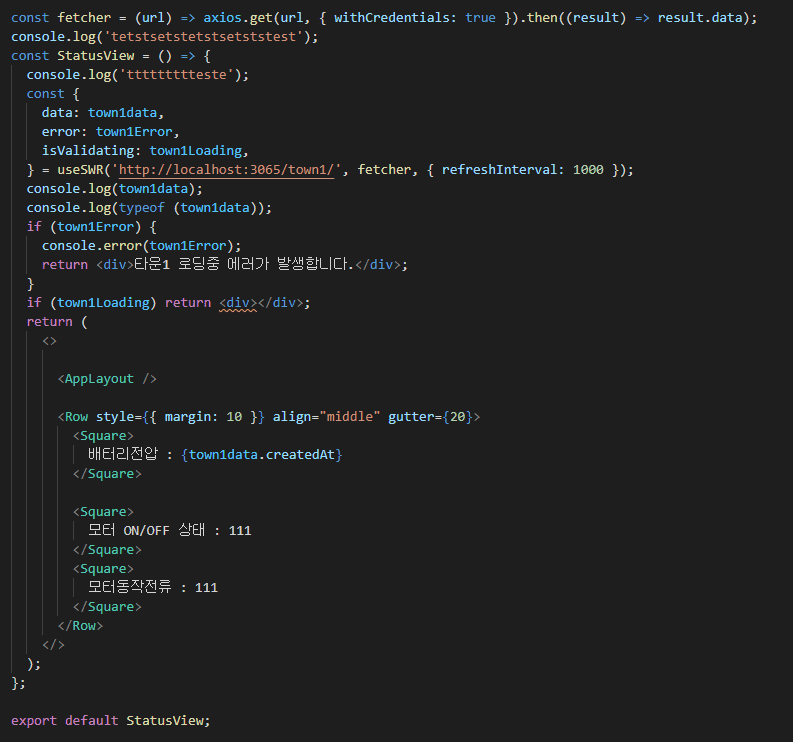Click the Korean text '타운1 로딩중 에러가 발생합니다.'

pos(244,264)
